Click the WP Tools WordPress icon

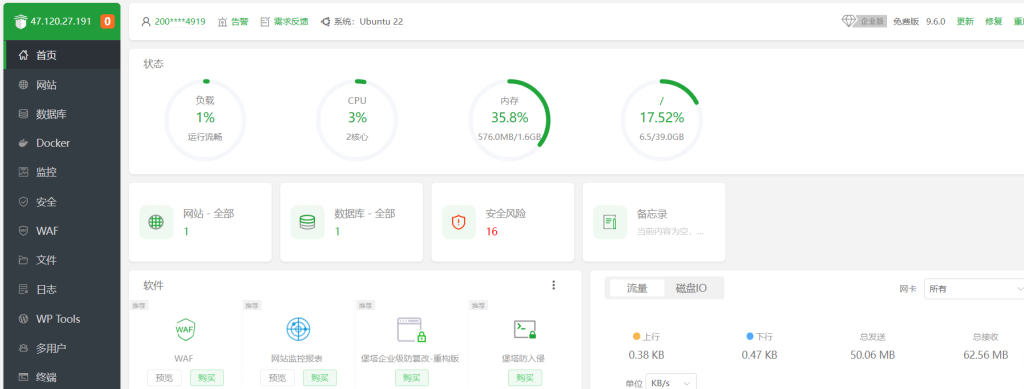(24, 319)
